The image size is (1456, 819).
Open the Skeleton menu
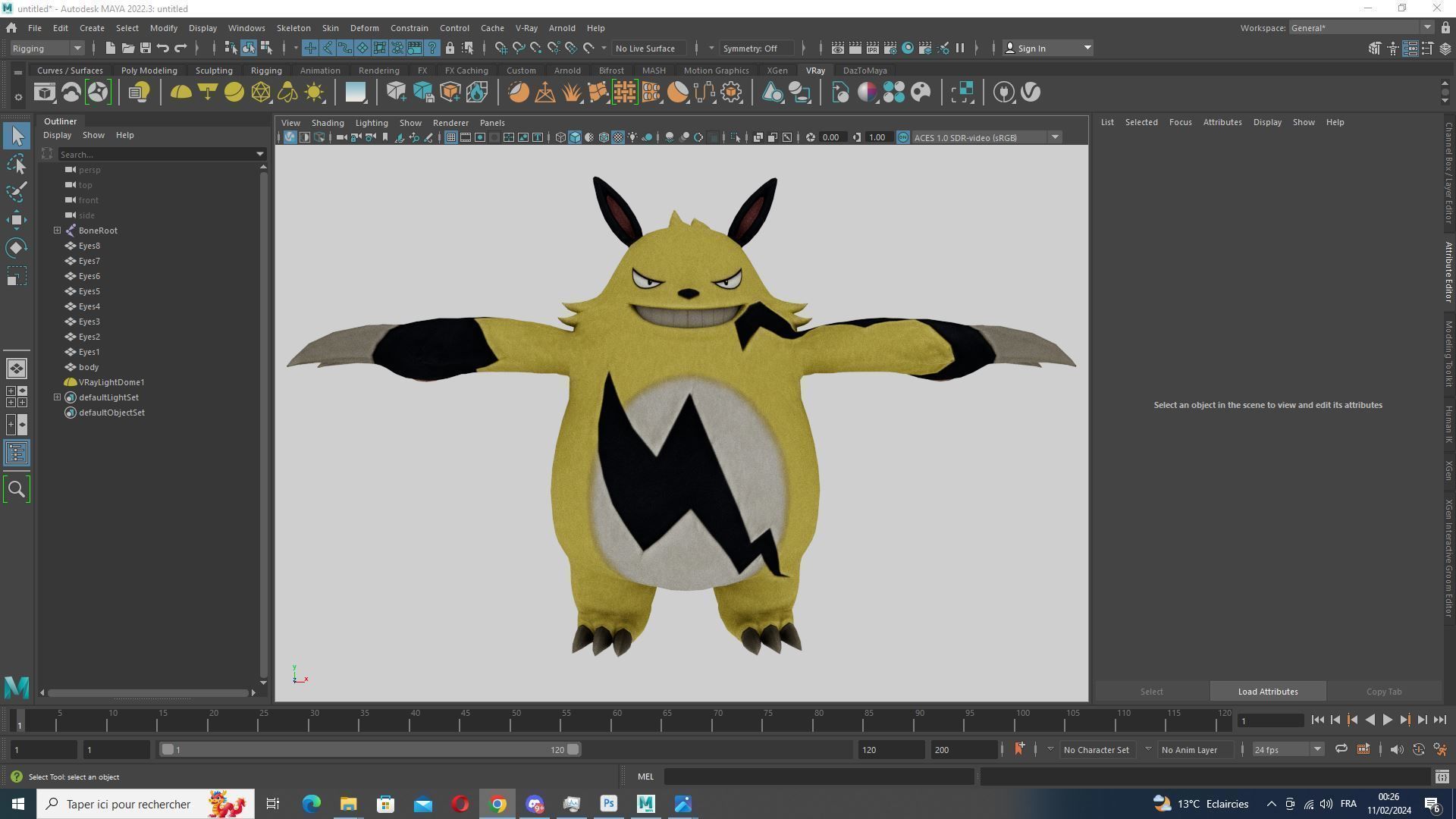coord(293,28)
